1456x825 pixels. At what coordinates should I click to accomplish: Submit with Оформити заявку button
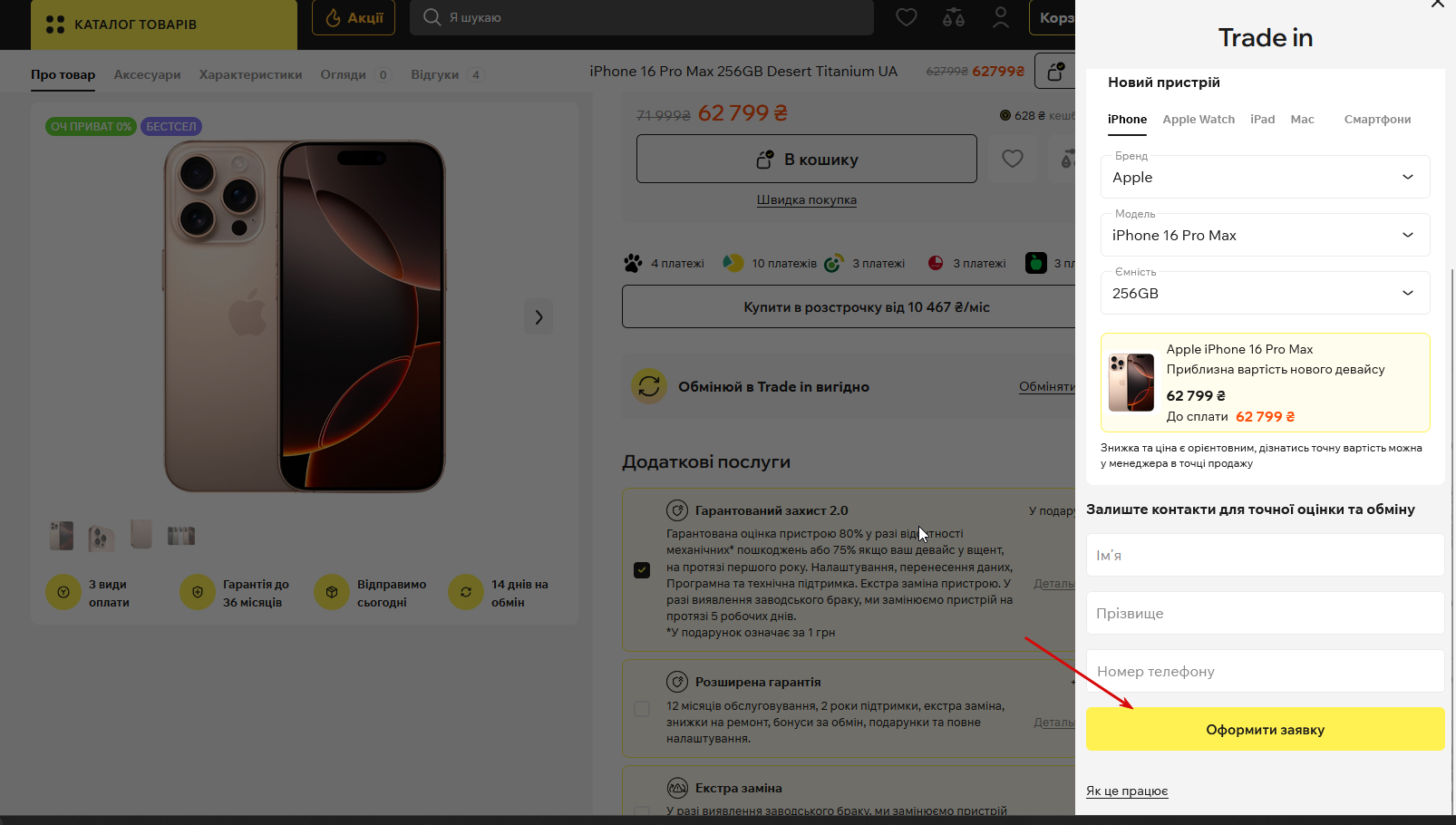point(1266,729)
